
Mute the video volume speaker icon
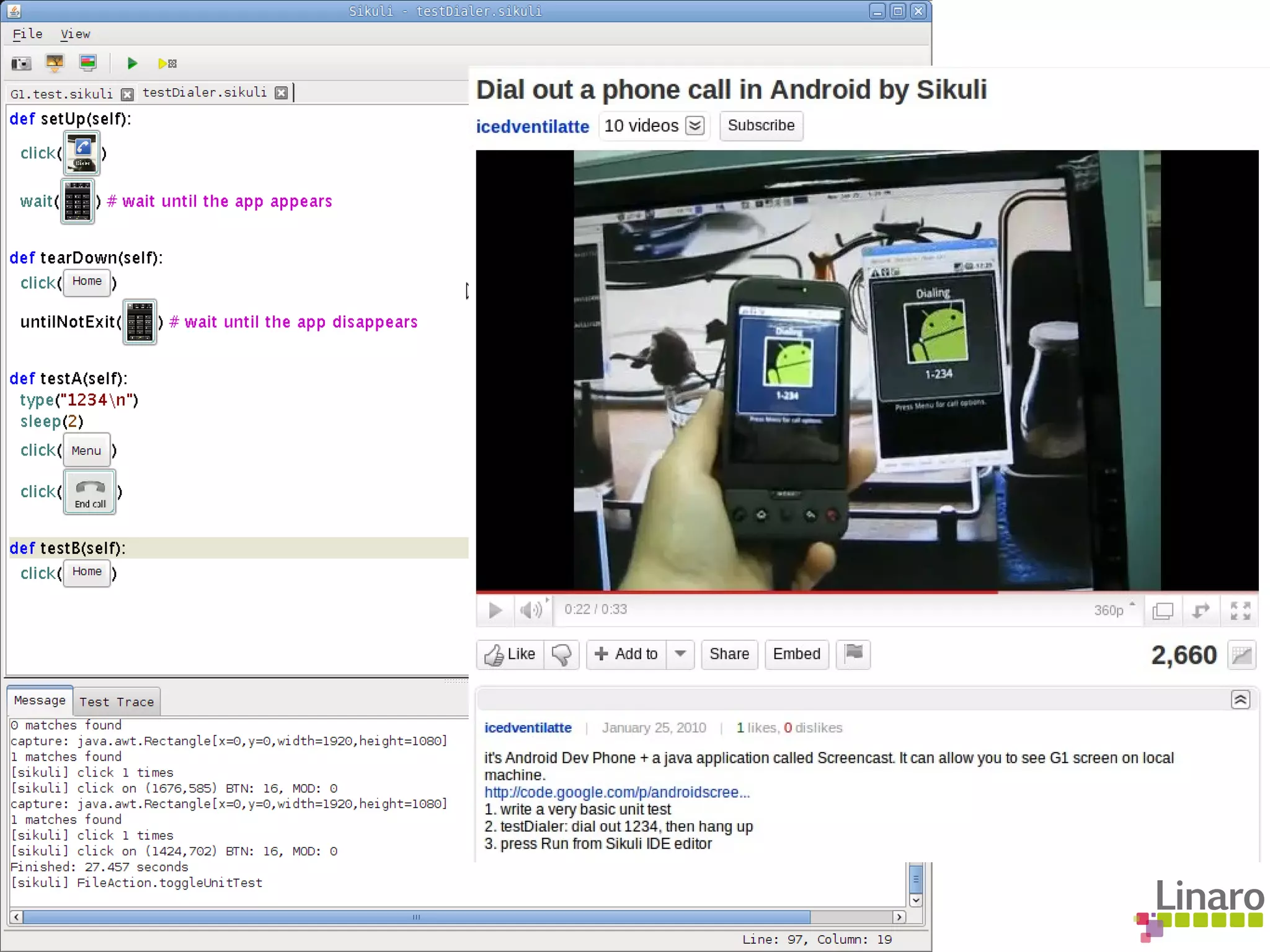tap(531, 610)
